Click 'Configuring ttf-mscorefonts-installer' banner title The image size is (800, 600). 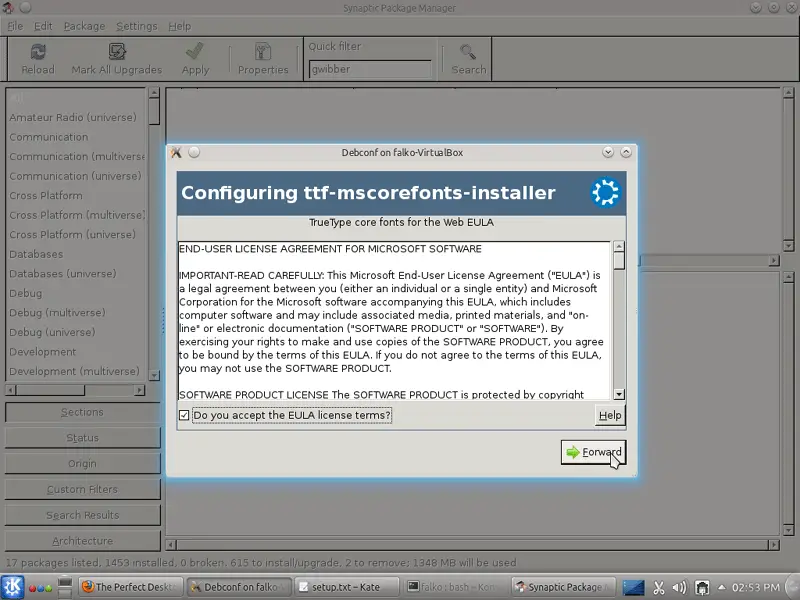click(368, 193)
